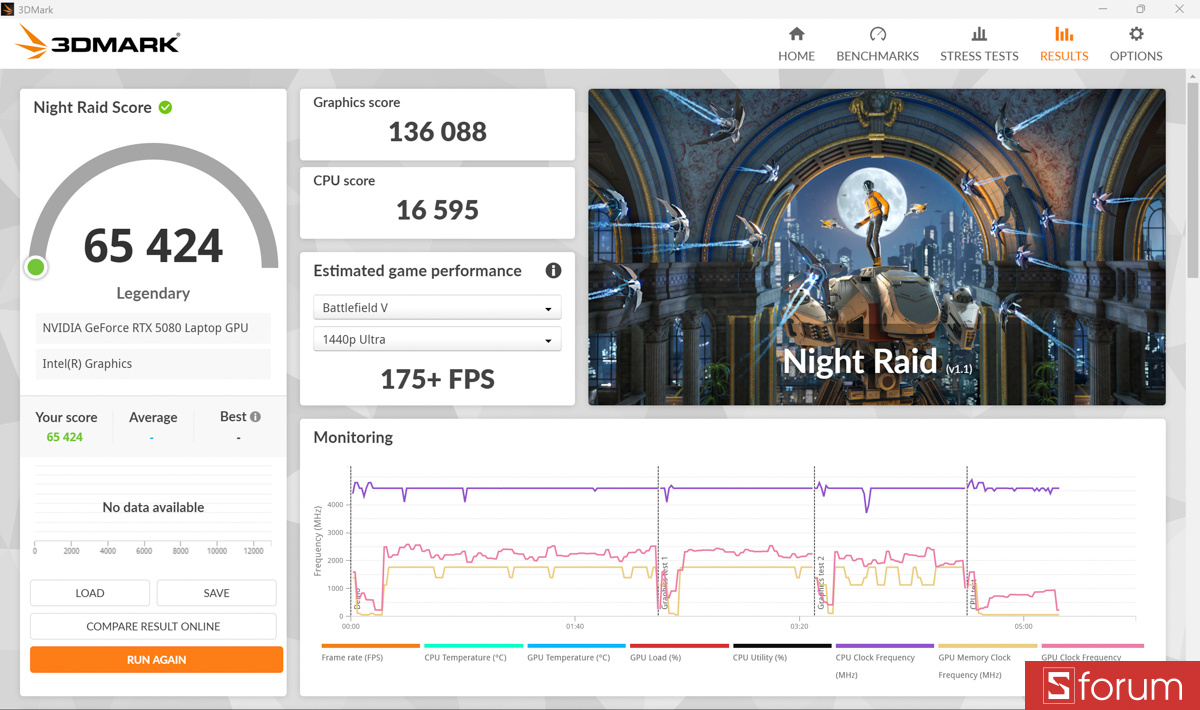Toggle CPU Temperature legend swatch
This screenshot has width=1200, height=710.
(x=473, y=646)
